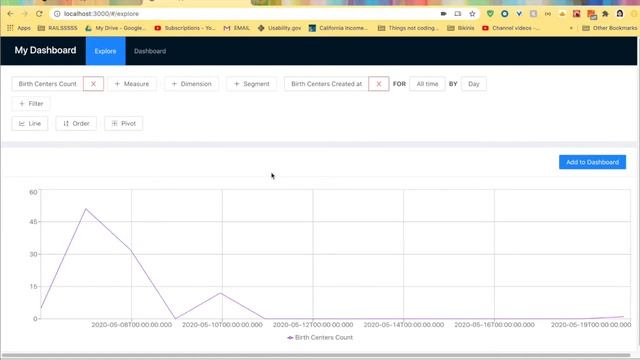The height and width of the screenshot is (360, 640).
Task: Open the EMAIL bookmark
Action: (x=237, y=28)
